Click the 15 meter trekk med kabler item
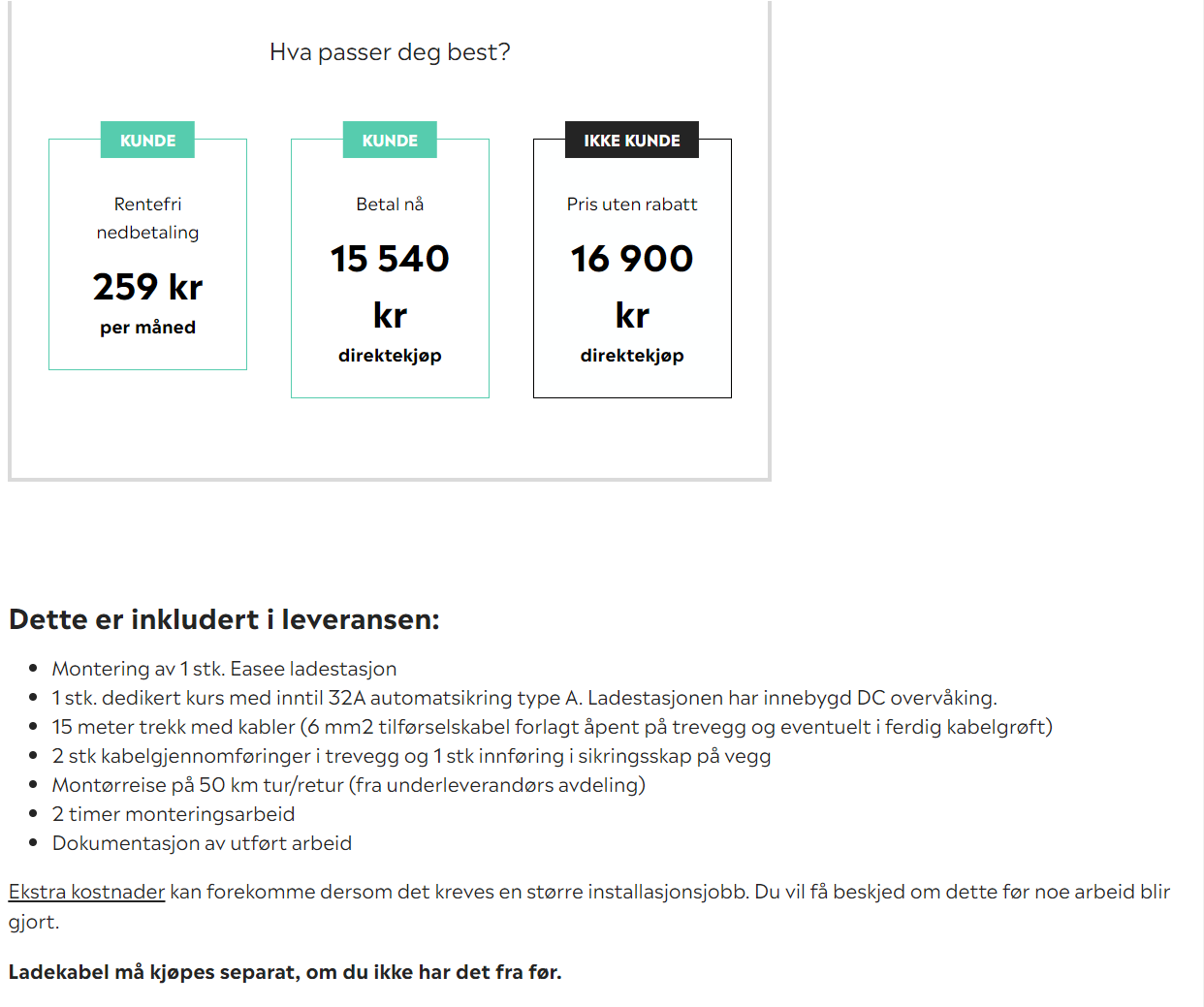The width and height of the screenshot is (1204, 1007). (553, 727)
